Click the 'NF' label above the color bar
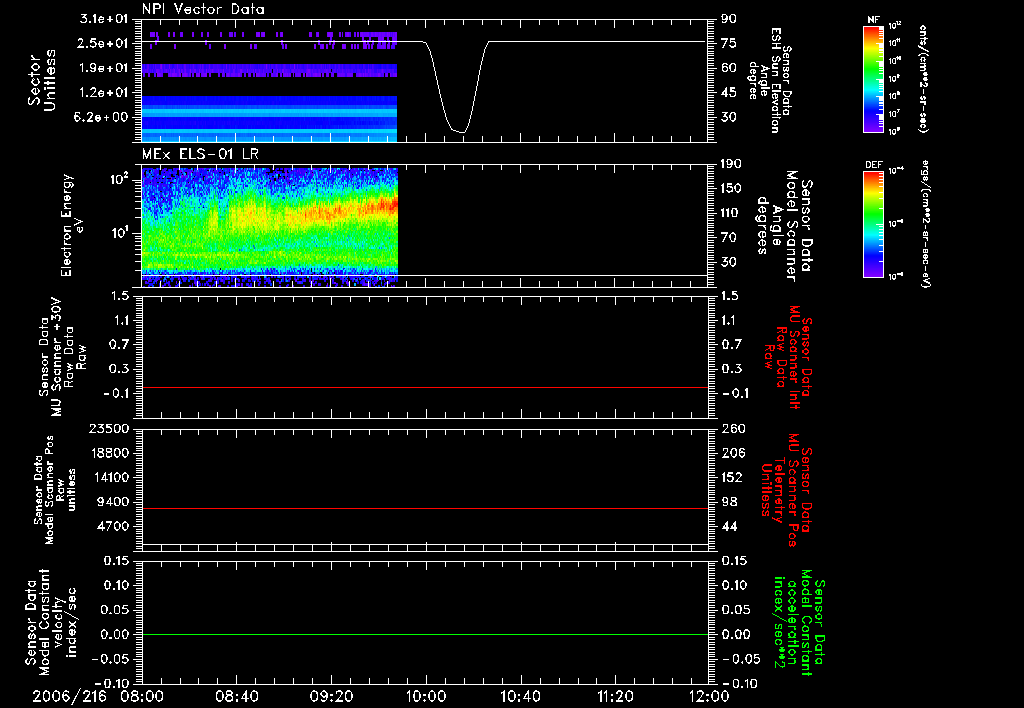The height and width of the screenshot is (708, 1024). coord(873,20)
